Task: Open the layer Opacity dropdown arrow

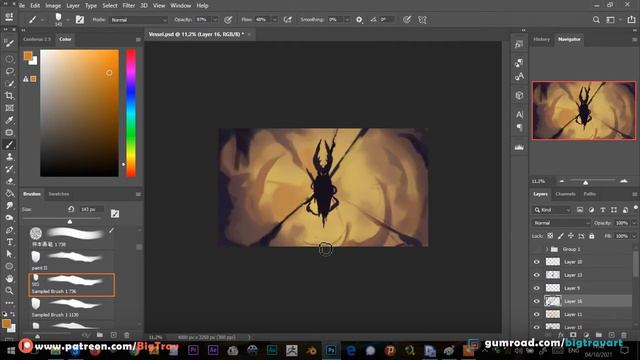Action: 633,223
